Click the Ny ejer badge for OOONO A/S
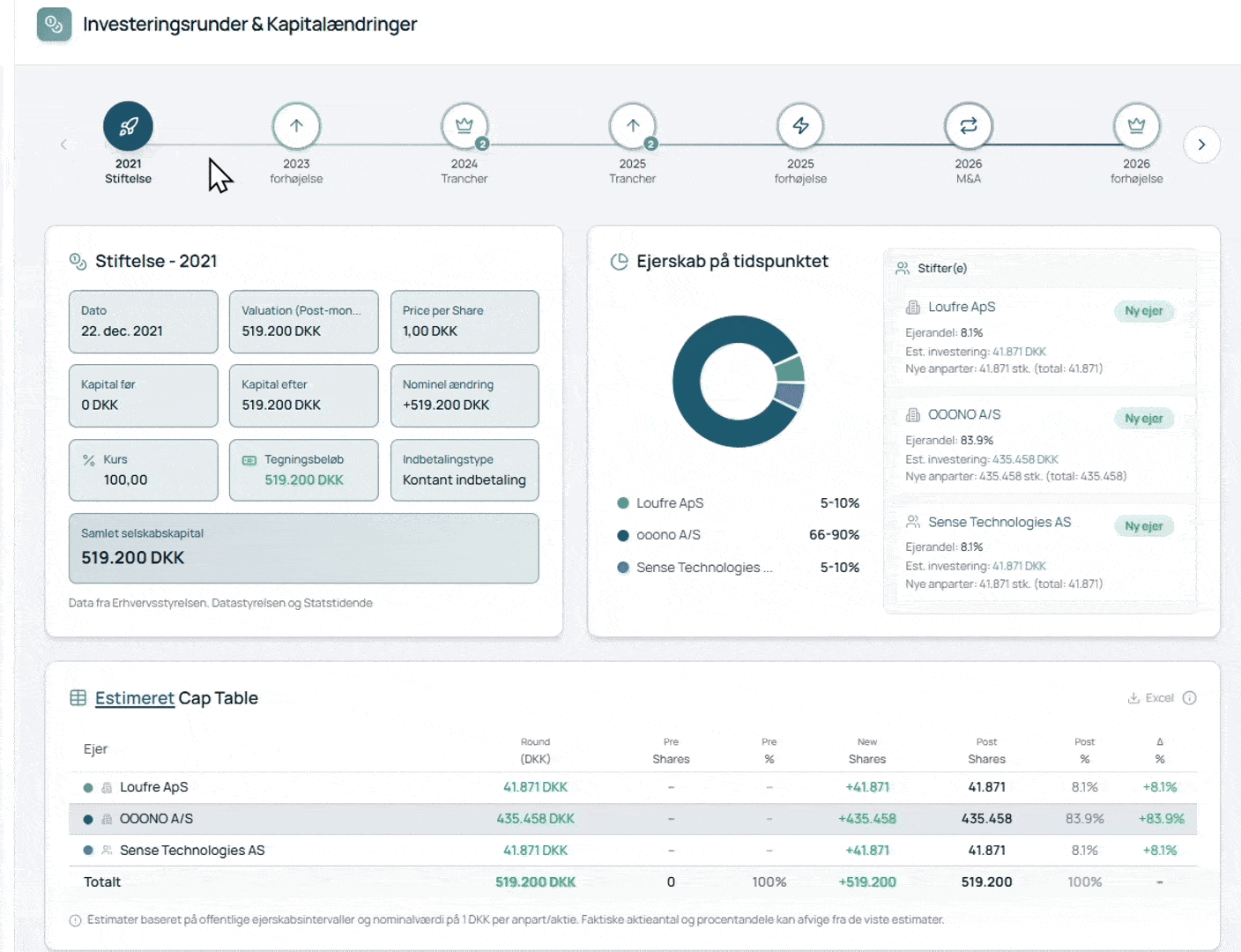Image resolution: width=1241 pixels, height=952 pixels. pyautogui.click(x=1143, y=419)
